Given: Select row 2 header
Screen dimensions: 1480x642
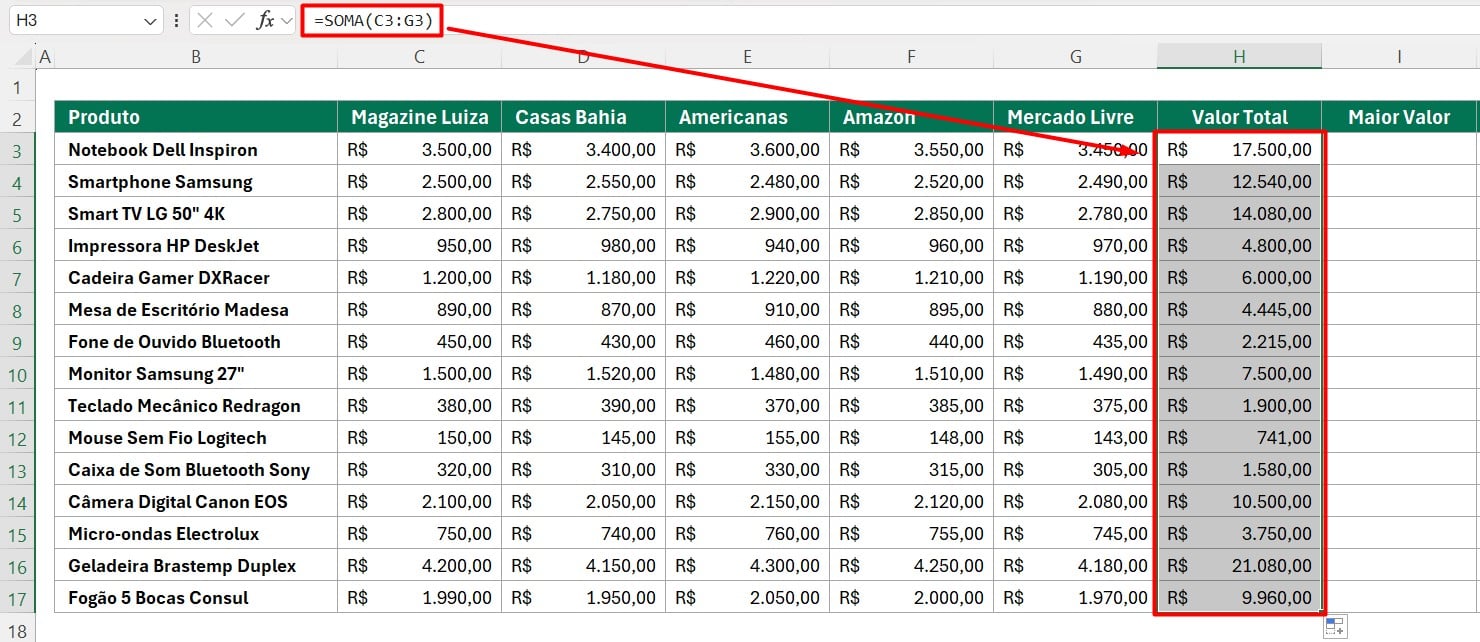Looking at the screenshot, I should point(18,117).
